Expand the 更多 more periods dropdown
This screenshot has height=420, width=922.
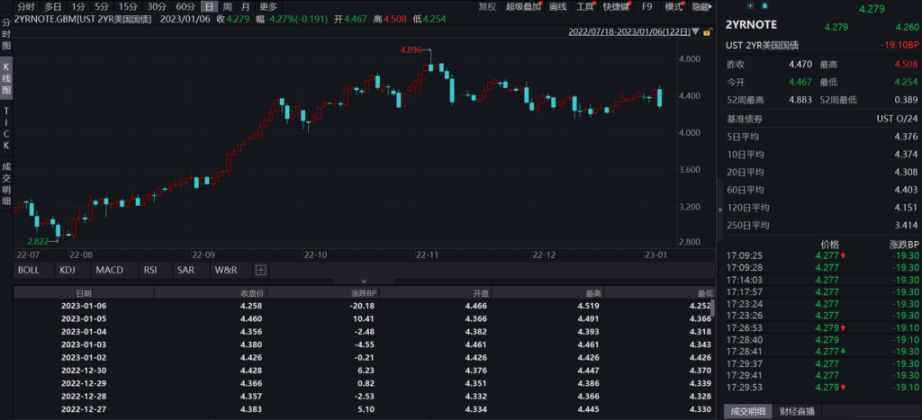[x=268, y=7]
